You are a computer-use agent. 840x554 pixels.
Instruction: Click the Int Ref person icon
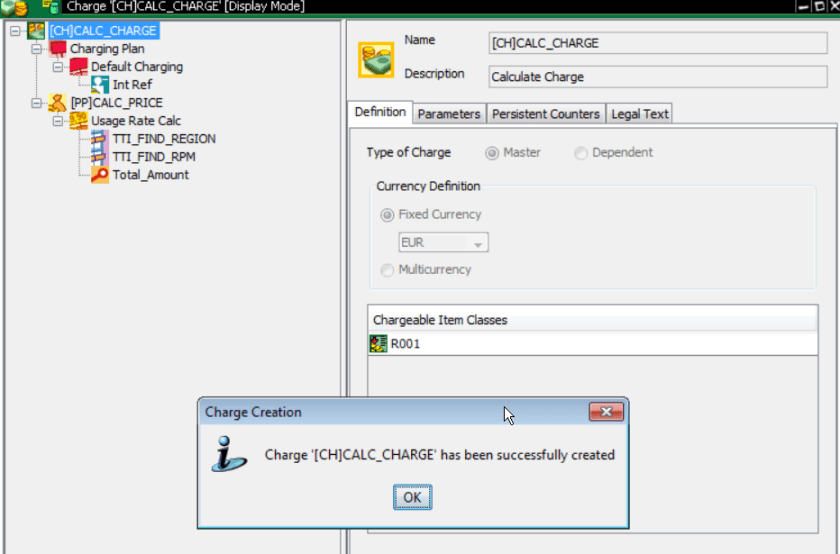[100, 85]
